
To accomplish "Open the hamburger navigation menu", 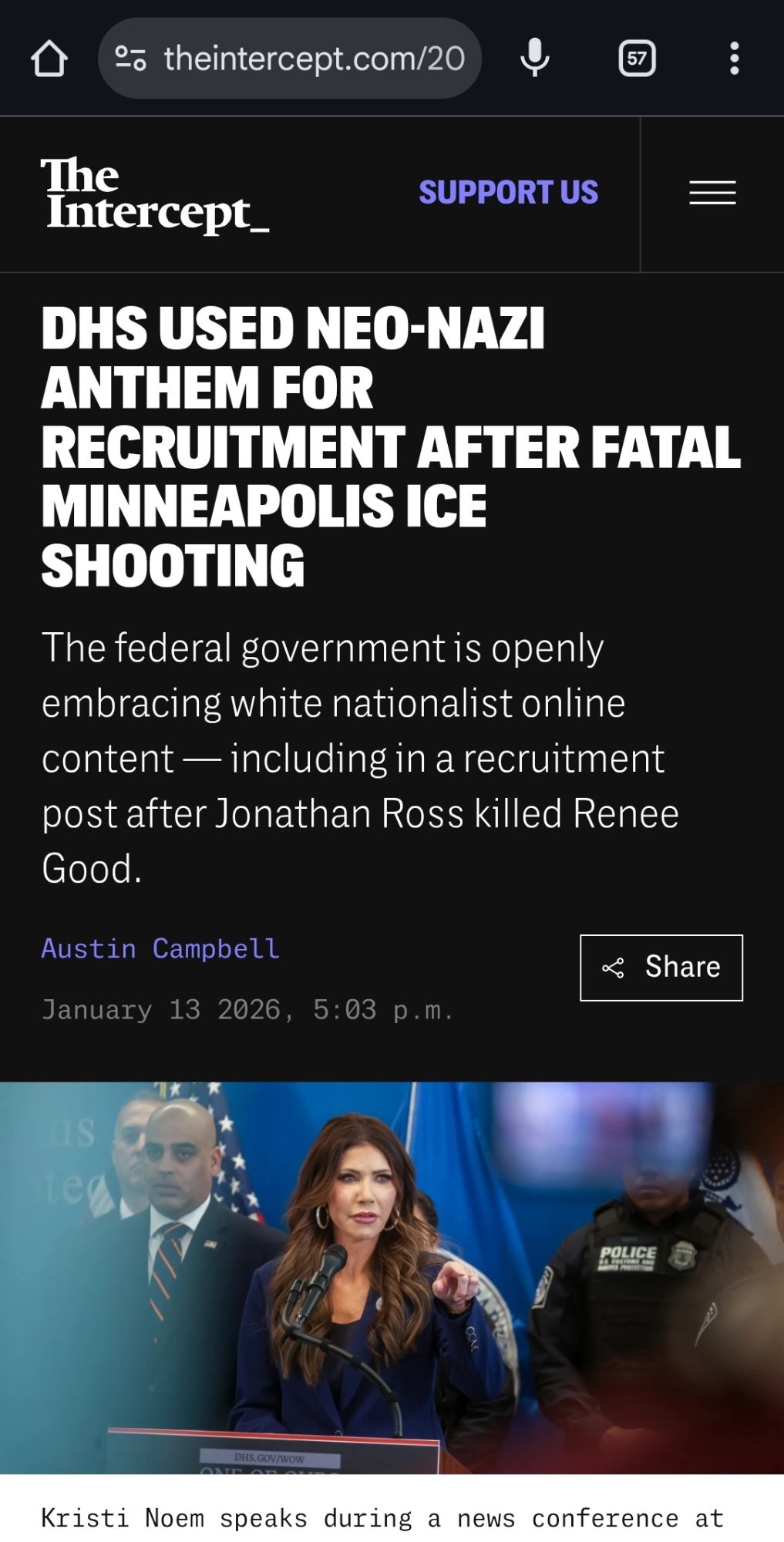I will (x=712, y=193).
